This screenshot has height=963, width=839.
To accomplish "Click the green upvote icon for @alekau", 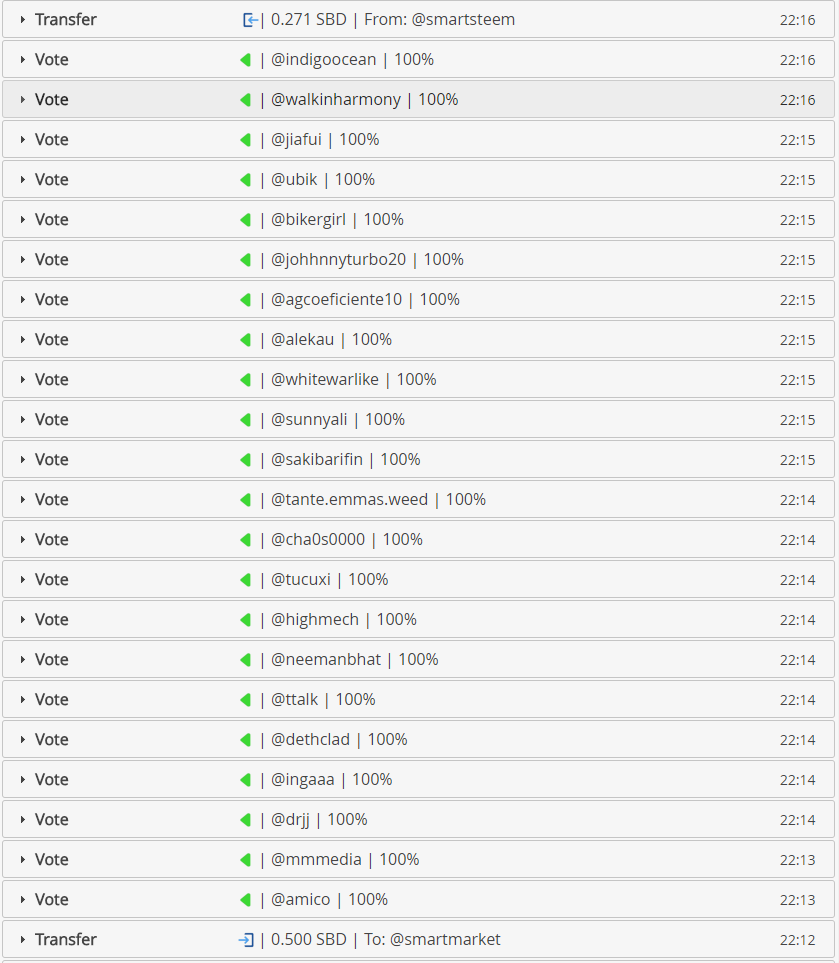I will tap(246, 339).
